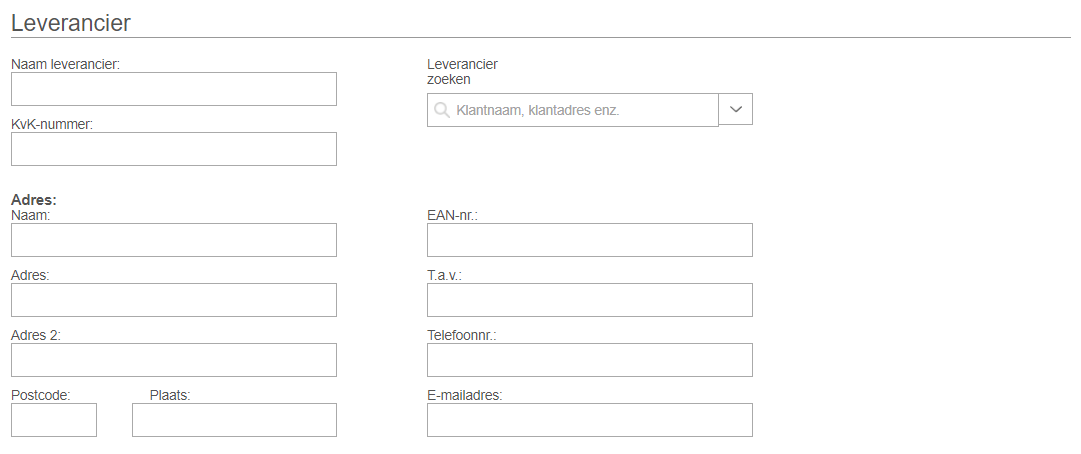The height and width of the screenshot is (454, 1081).
Task: Click inside the KvK-nummer text box
Action: pyautogui.click(x=174, y=149)
